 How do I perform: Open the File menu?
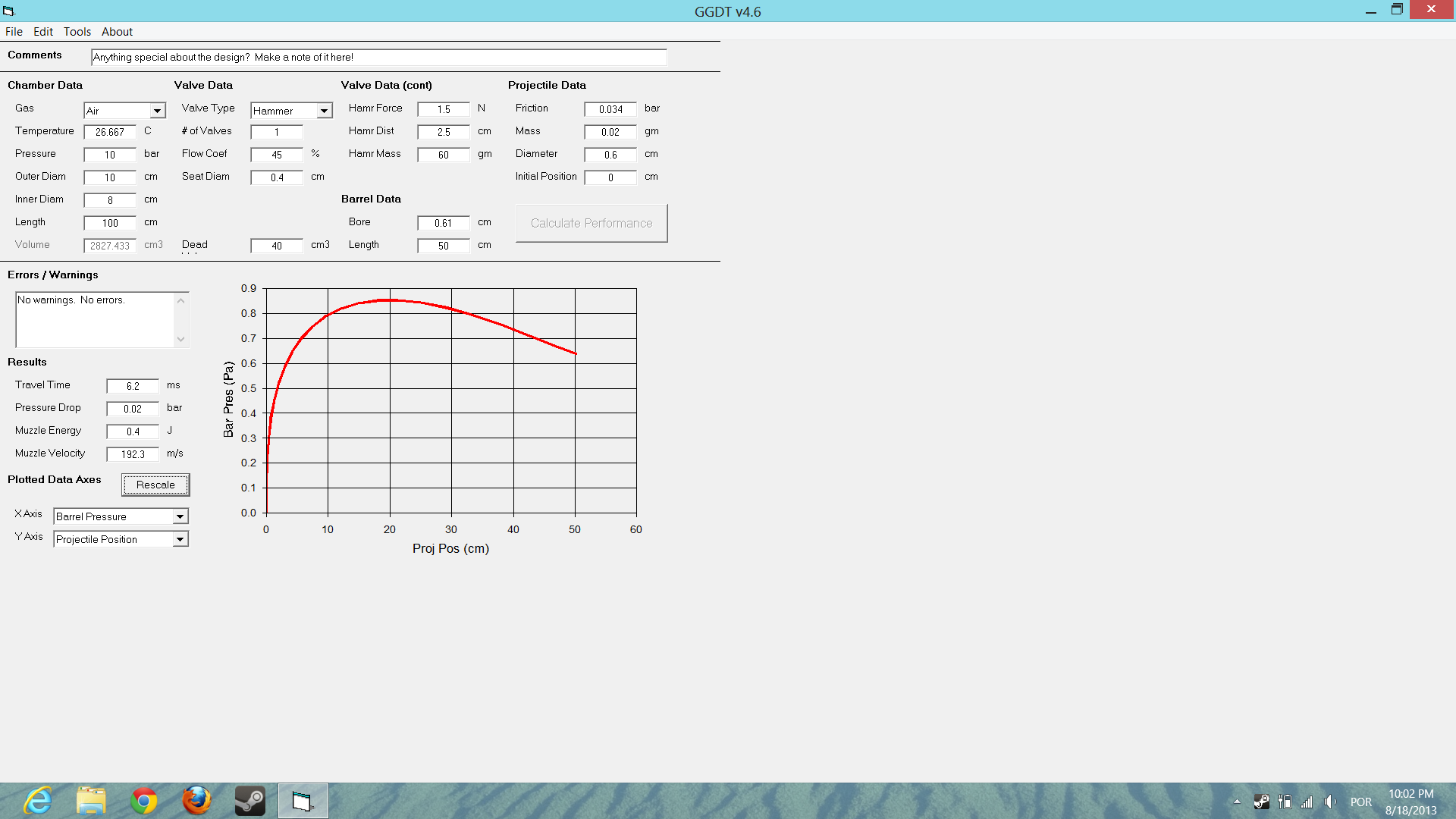14,32
